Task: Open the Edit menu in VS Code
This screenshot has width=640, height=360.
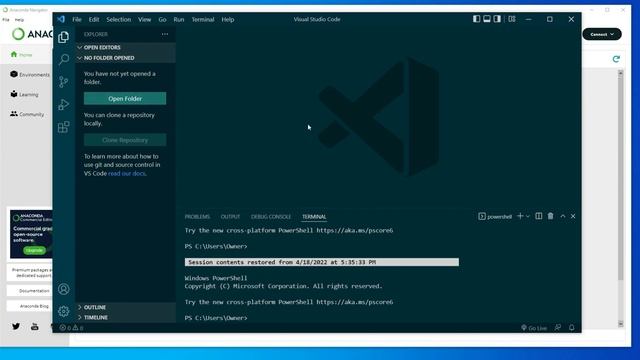Action: (94, 19)
